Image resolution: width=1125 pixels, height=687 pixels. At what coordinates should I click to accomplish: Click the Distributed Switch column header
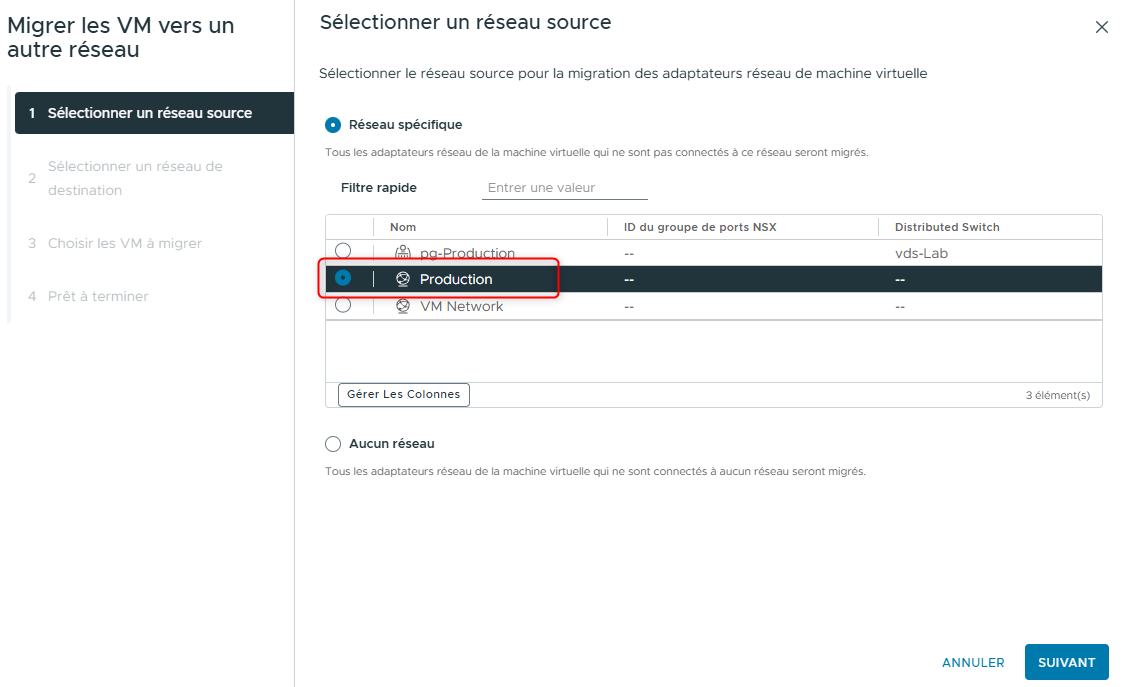[946, 227]
